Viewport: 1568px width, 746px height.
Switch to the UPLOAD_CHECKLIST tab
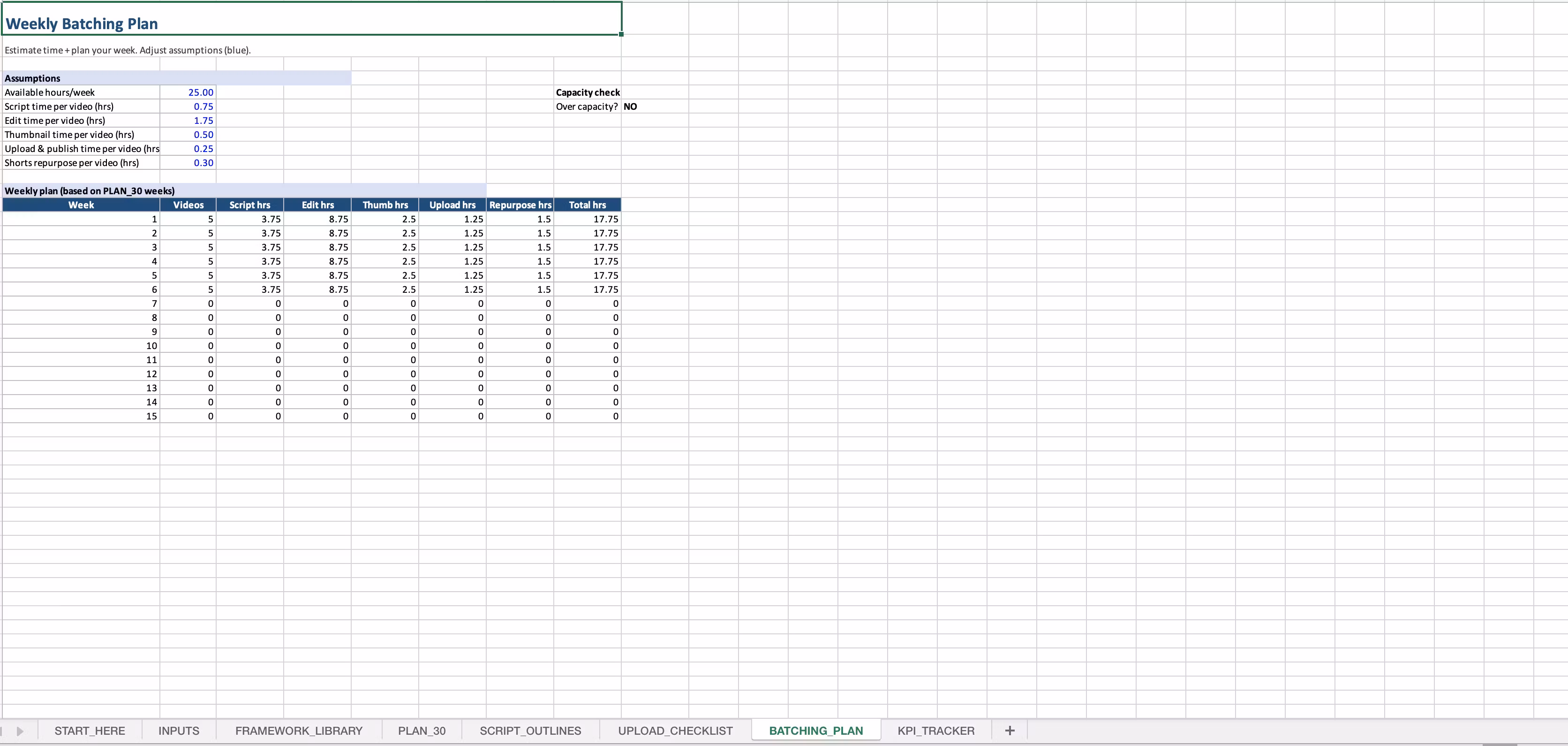click(x=675, y=731)
